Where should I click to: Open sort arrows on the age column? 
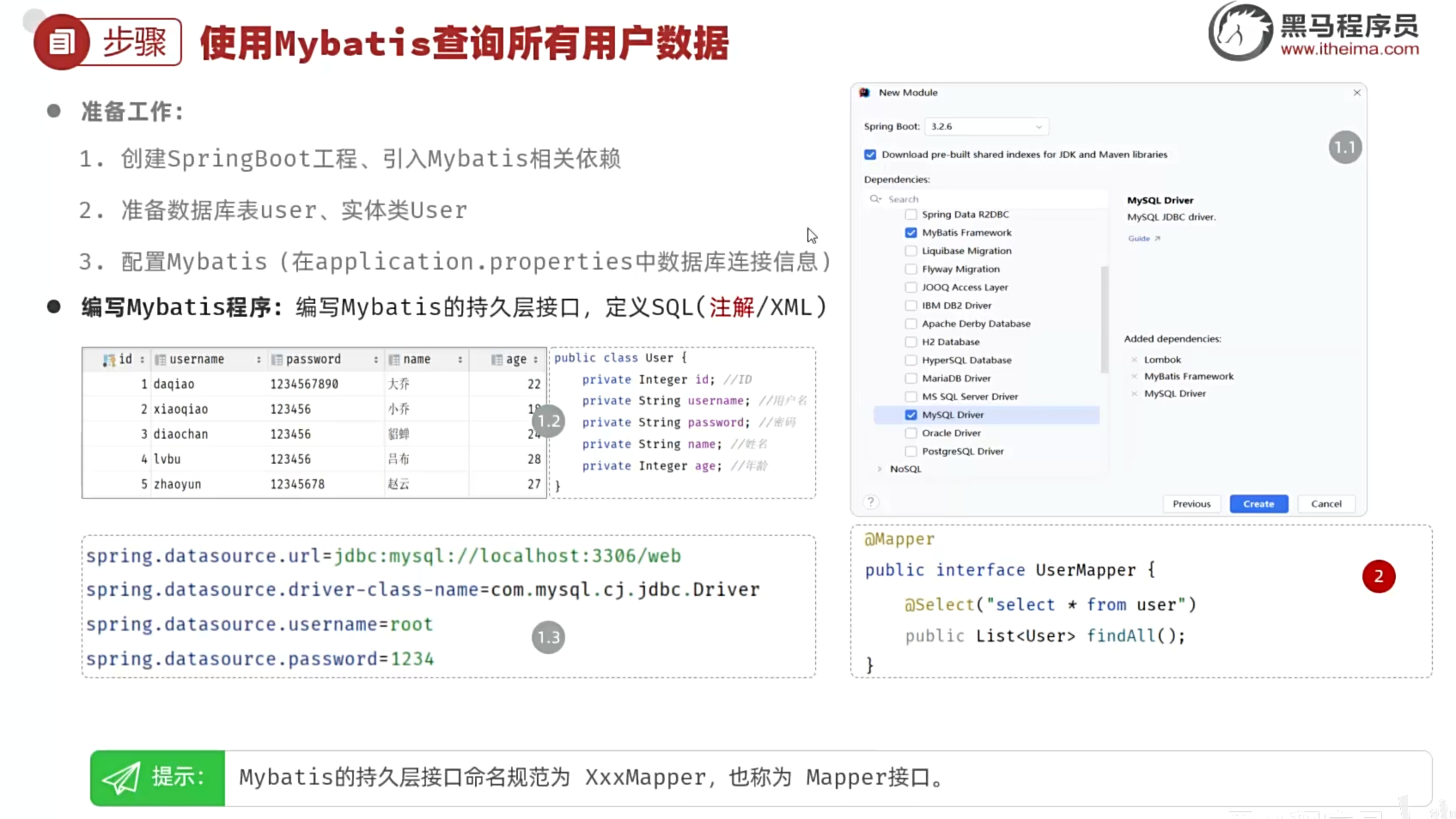[536, 360]
